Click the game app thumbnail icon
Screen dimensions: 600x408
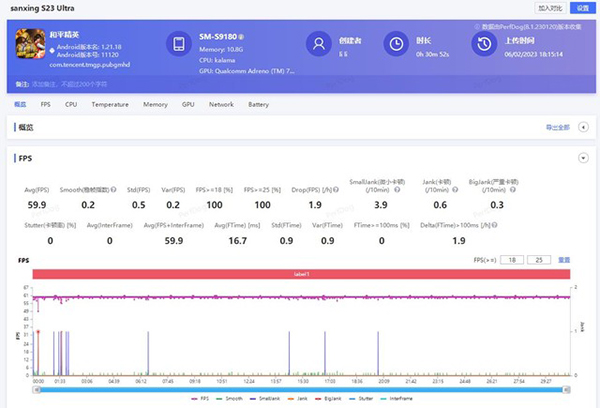29,44
